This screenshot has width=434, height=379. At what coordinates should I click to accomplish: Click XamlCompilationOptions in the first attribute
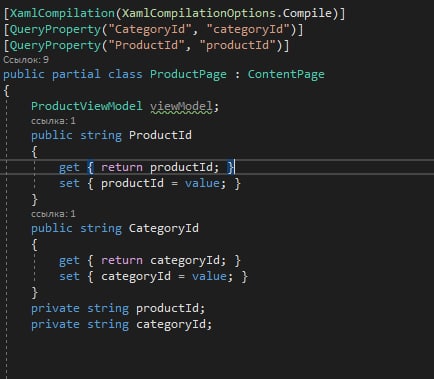199,13
